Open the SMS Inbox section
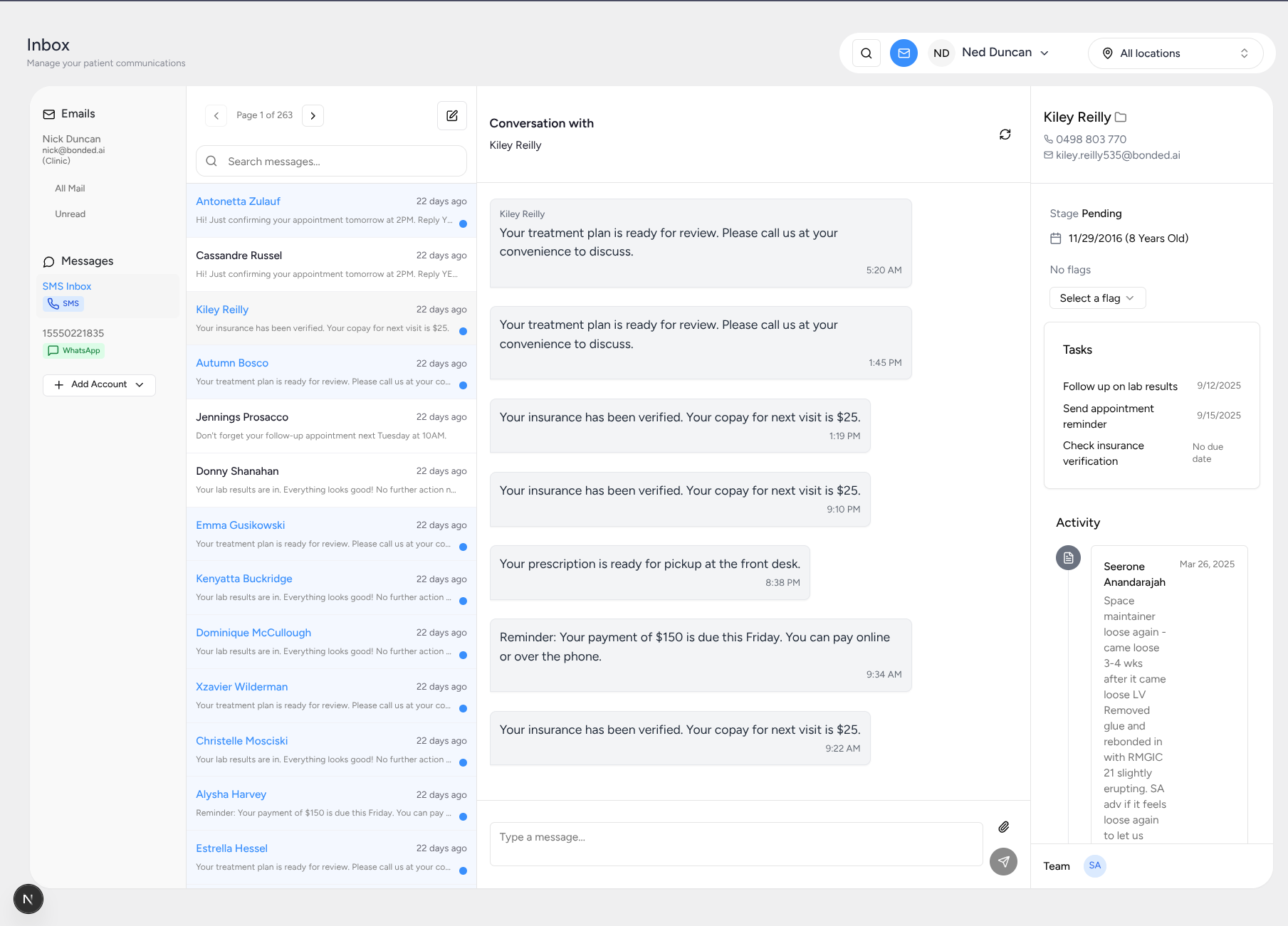Screen dimensions: 1288x926 click(x=67, y=286)
